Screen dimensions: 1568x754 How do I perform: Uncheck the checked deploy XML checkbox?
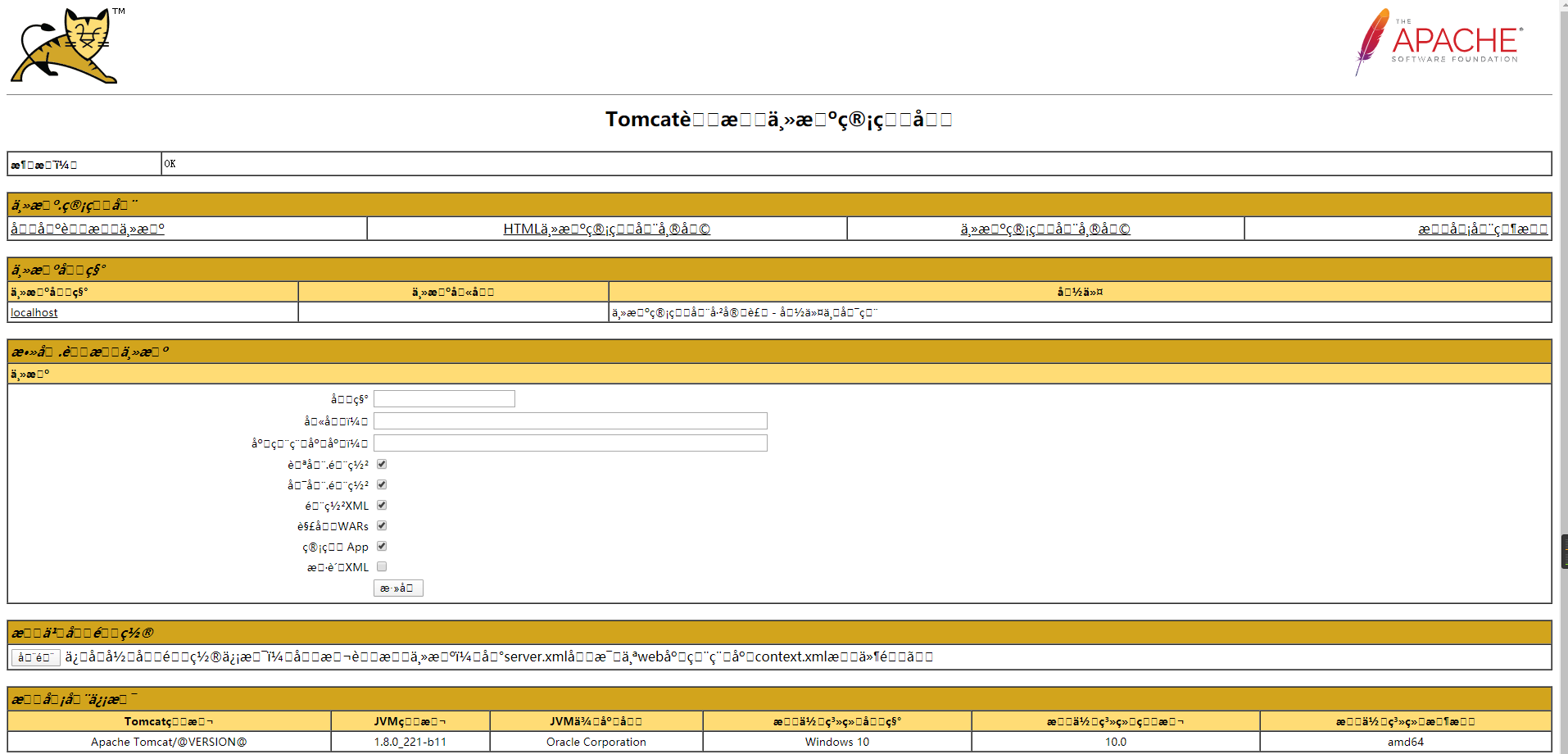[382, 506]
